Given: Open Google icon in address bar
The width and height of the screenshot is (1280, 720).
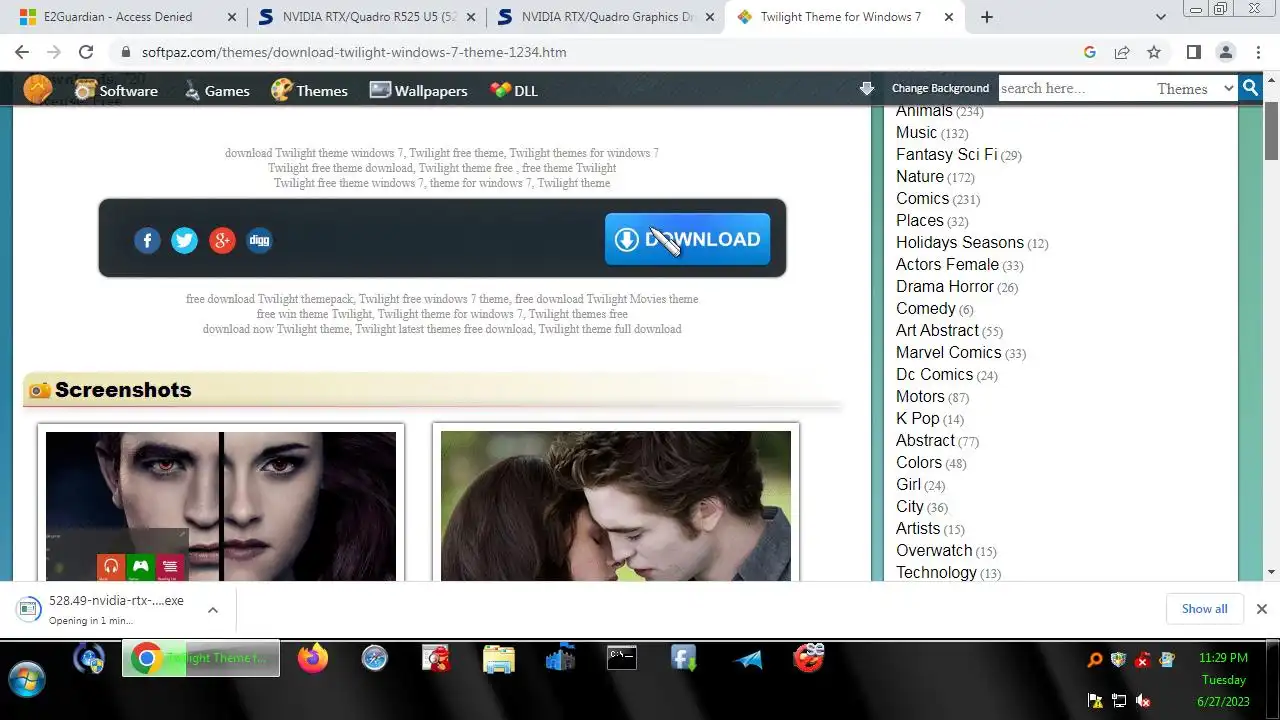Looking at the screenshot, I should click(1090, 52).
